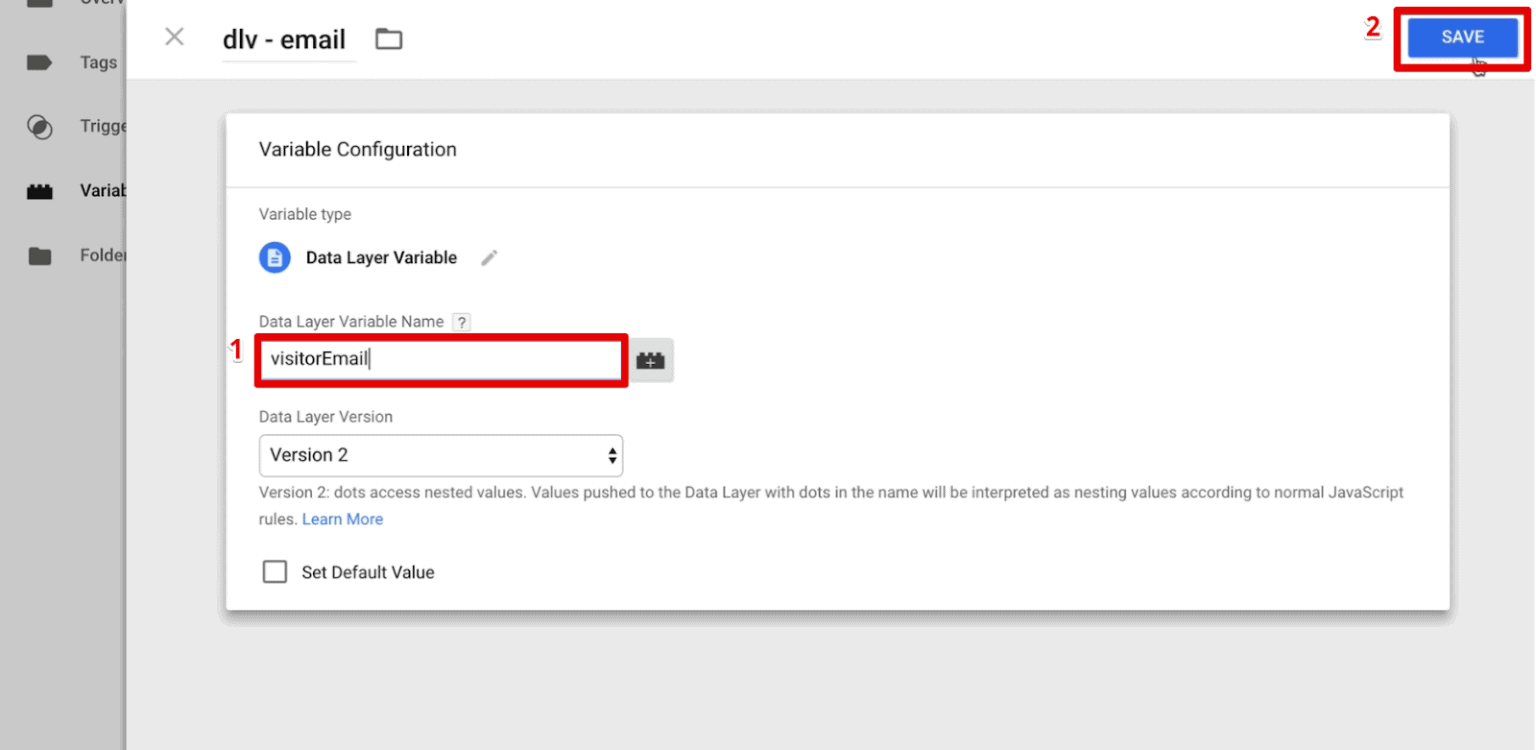Select Variables in the left navigation
1536x750 pixels.
(x=101, y=190)
